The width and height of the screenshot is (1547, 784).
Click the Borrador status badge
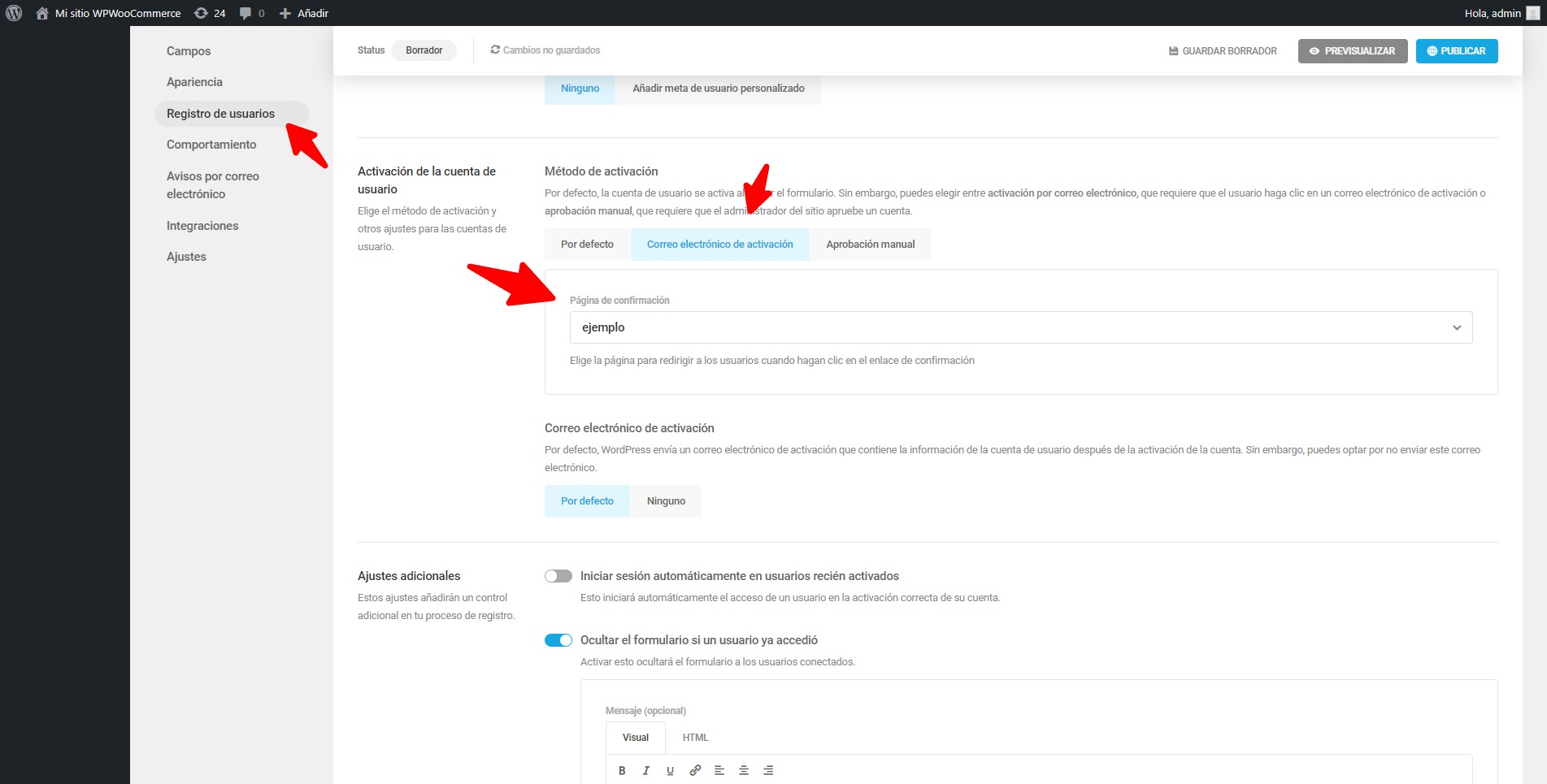[424, 50]
